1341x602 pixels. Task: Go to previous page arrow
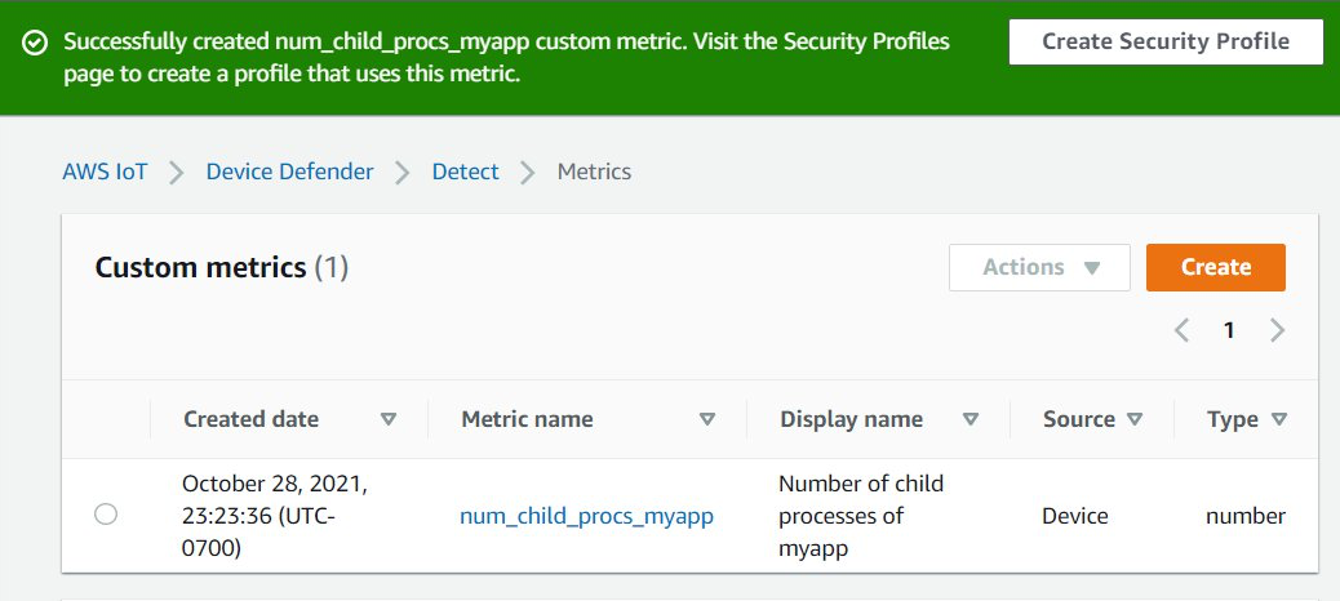click(1181, 331)
